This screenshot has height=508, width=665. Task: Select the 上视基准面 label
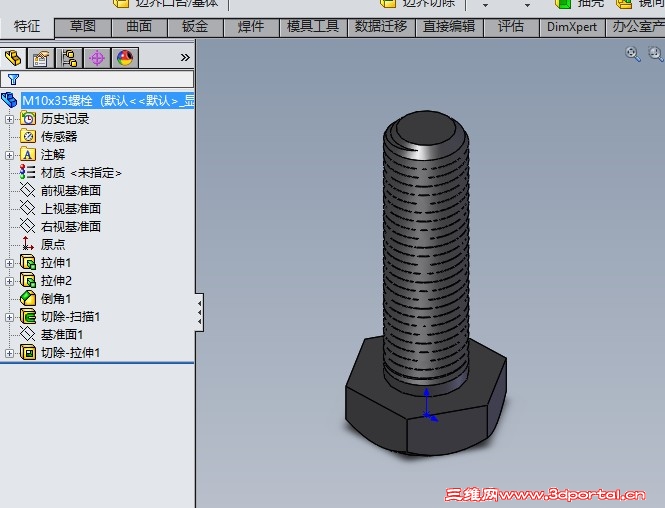[x=71, y=209]
